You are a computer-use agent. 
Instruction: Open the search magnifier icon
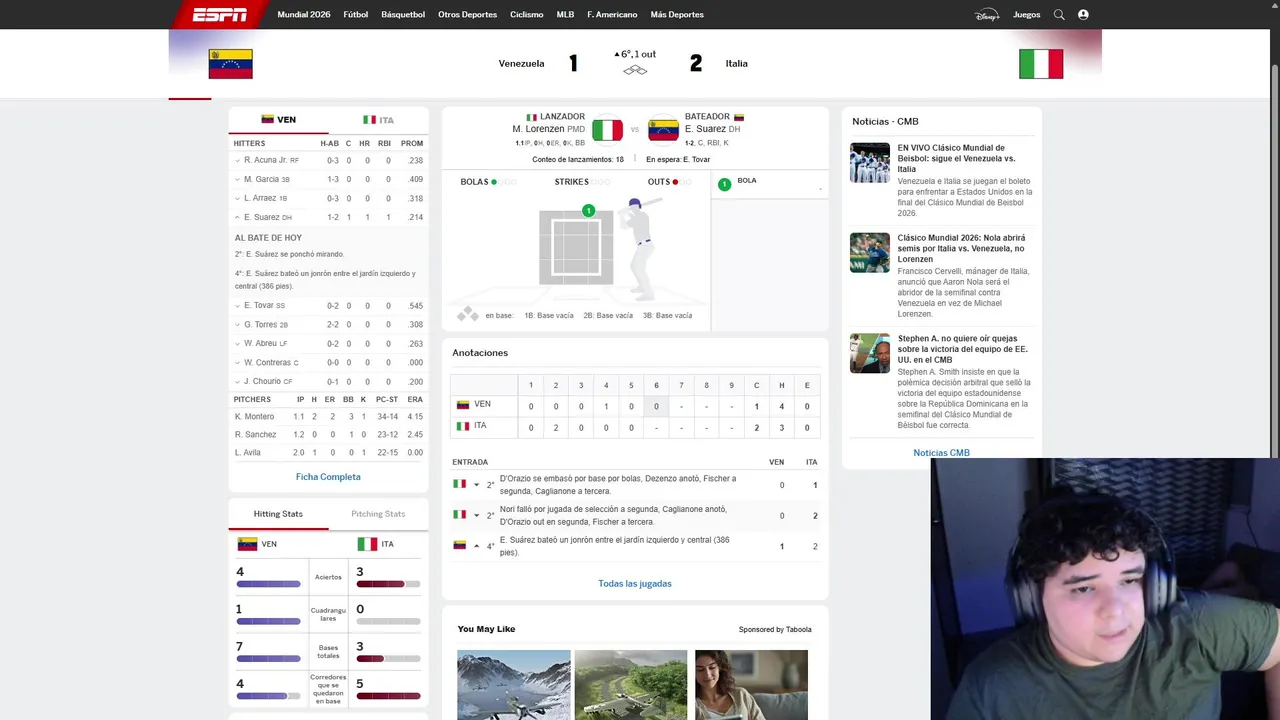pyautogui.click(x=1059, y=14)
